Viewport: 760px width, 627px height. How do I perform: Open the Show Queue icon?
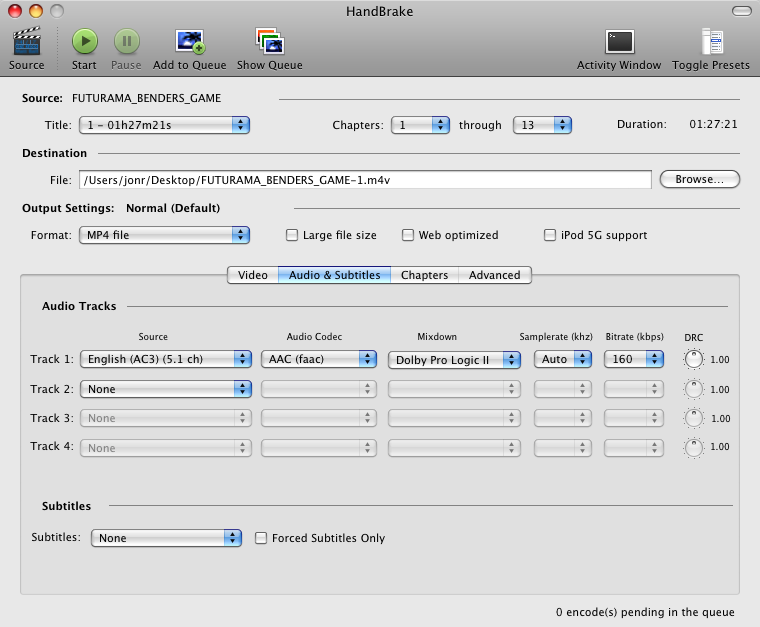(269, 41)
